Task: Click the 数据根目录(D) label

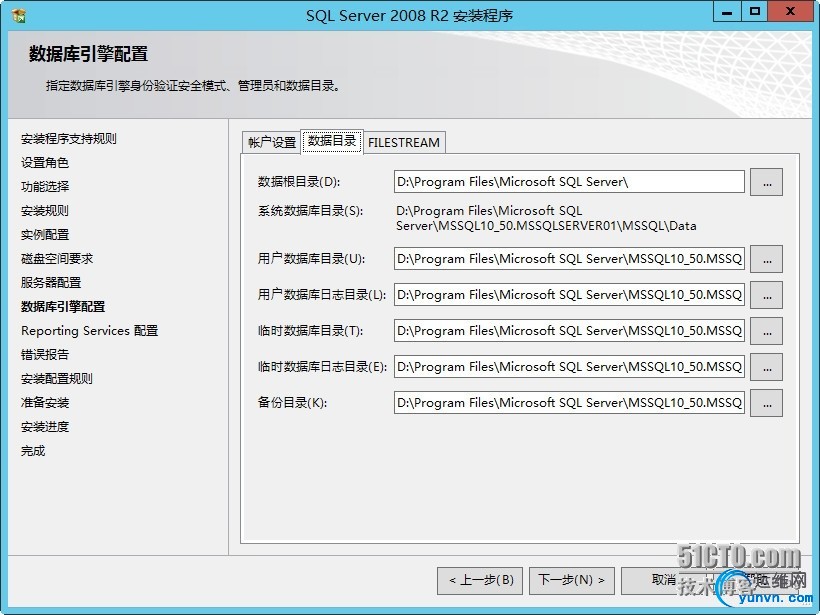Action: (x=299, y=182)
